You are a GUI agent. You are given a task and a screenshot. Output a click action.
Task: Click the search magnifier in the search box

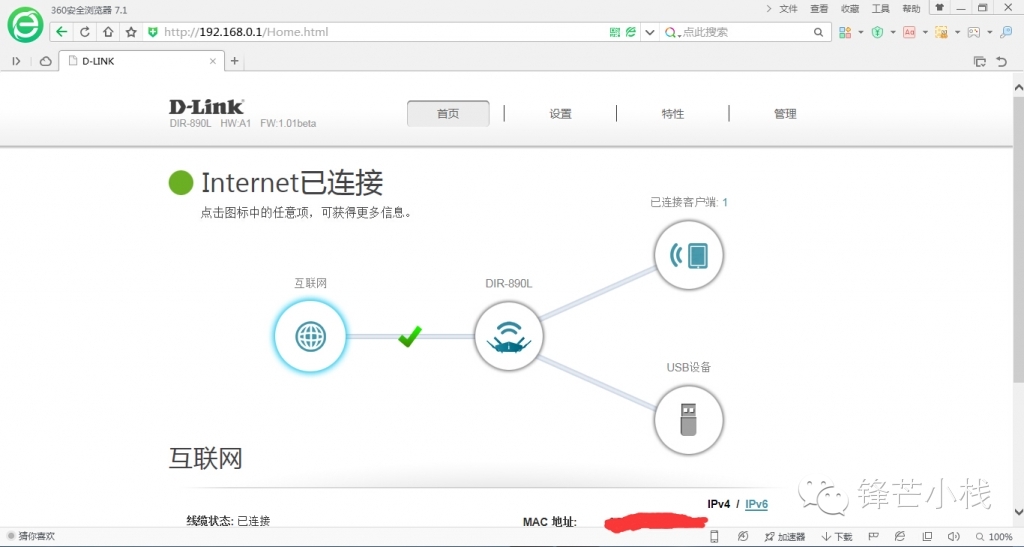pyautogui.click(x=818, y=32)
